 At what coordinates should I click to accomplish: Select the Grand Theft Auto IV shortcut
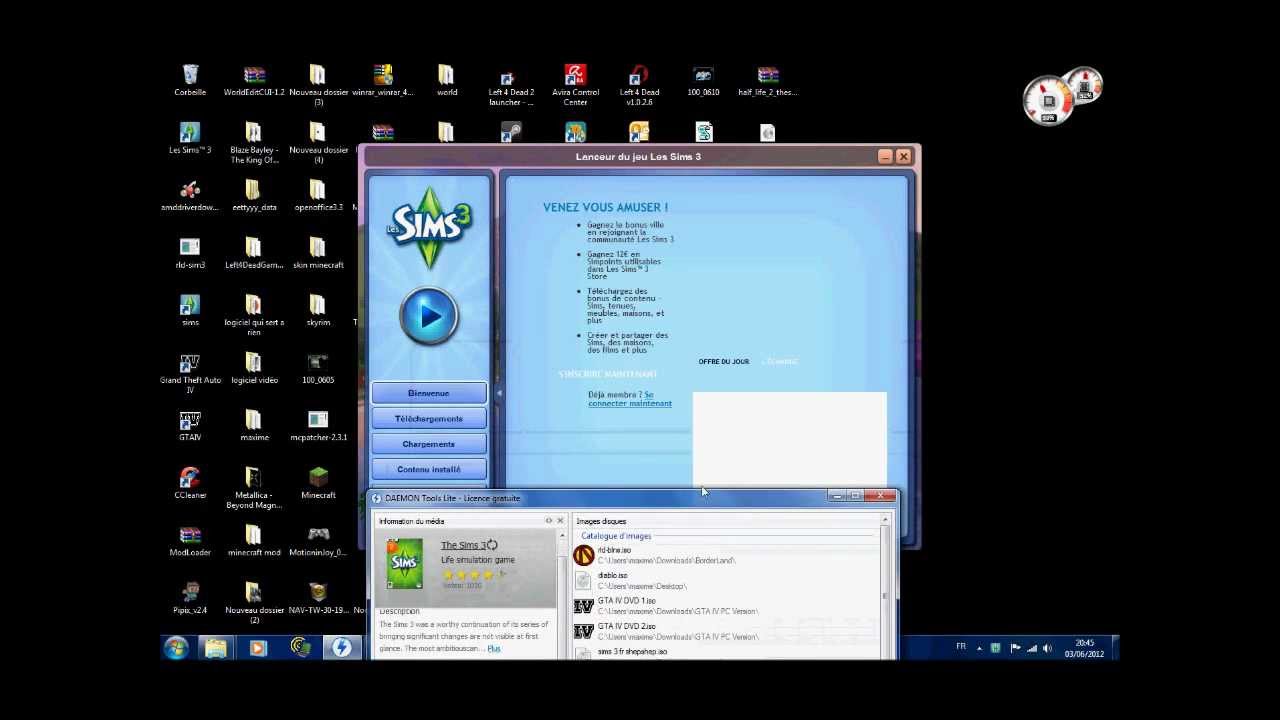pos(190,373)
